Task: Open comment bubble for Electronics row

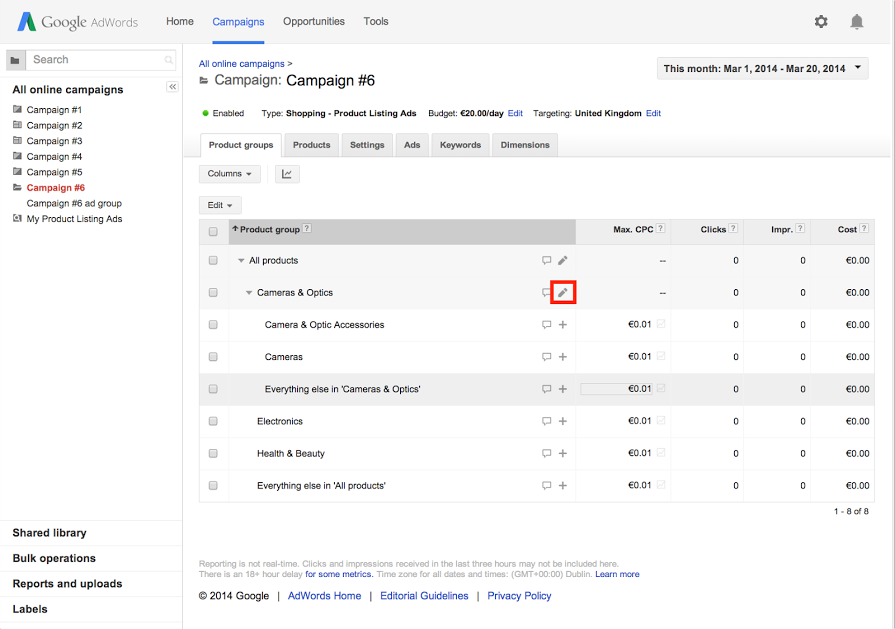Action: tap(546, 421)
